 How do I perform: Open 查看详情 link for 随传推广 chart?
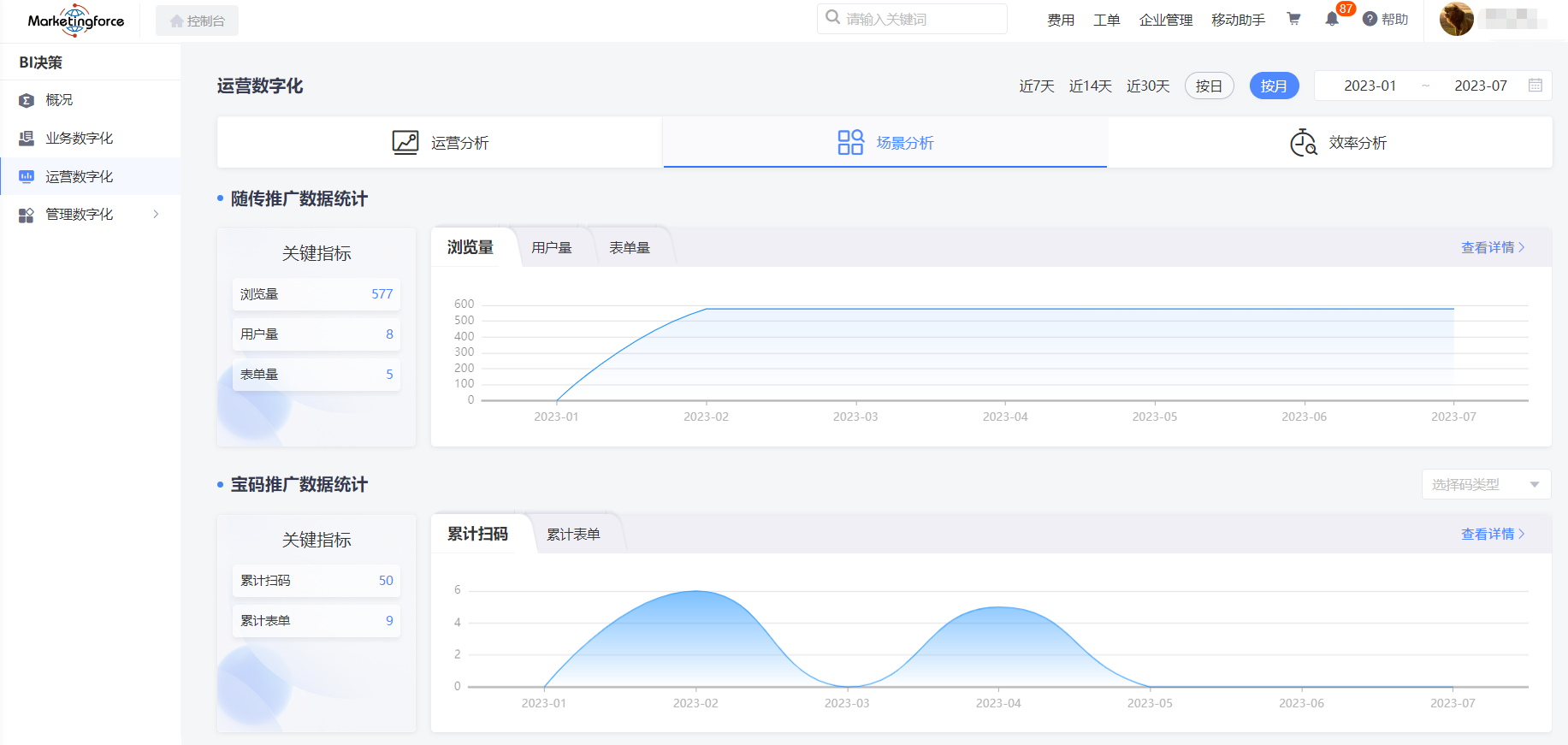point(1492,247)
